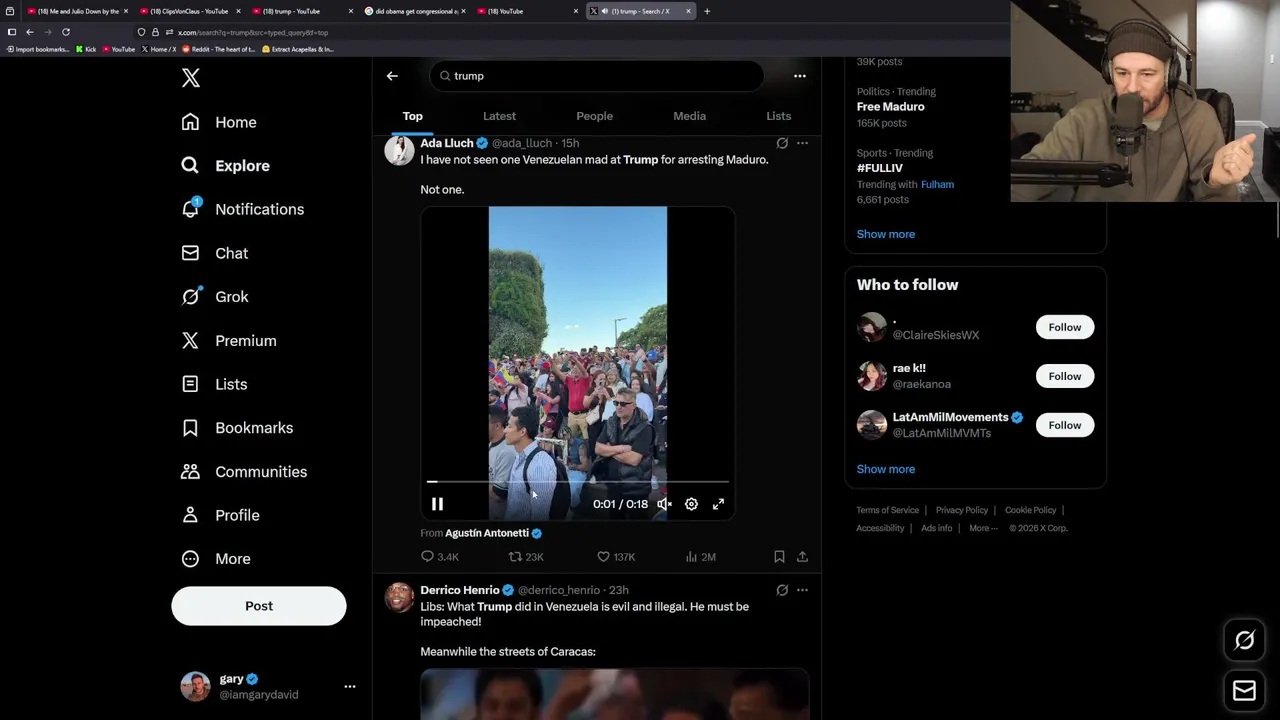Open Bookmarks
This screenshot has height=720, width=1280.
237,428
